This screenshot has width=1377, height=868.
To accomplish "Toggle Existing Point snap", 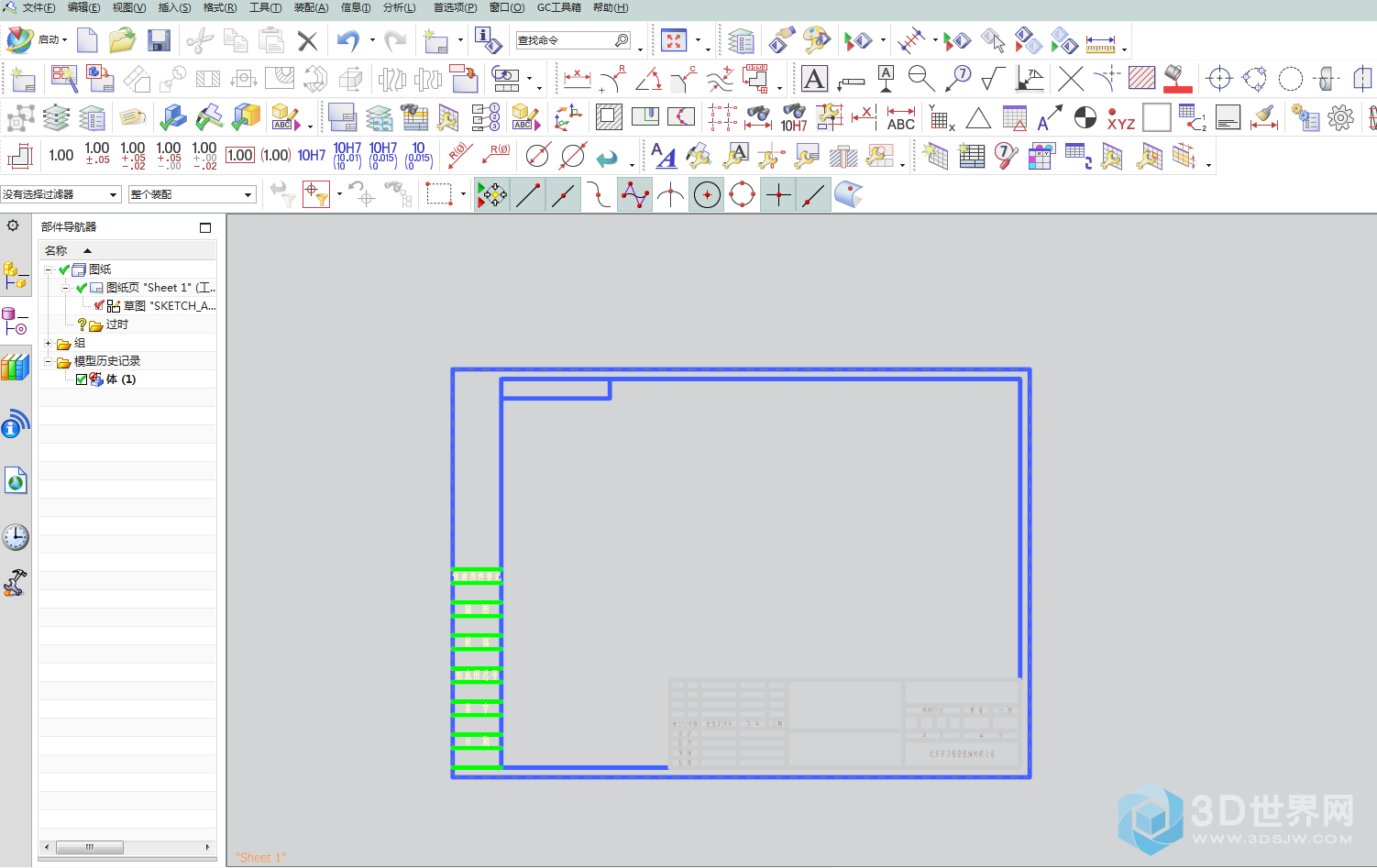I will click(778, 194).
